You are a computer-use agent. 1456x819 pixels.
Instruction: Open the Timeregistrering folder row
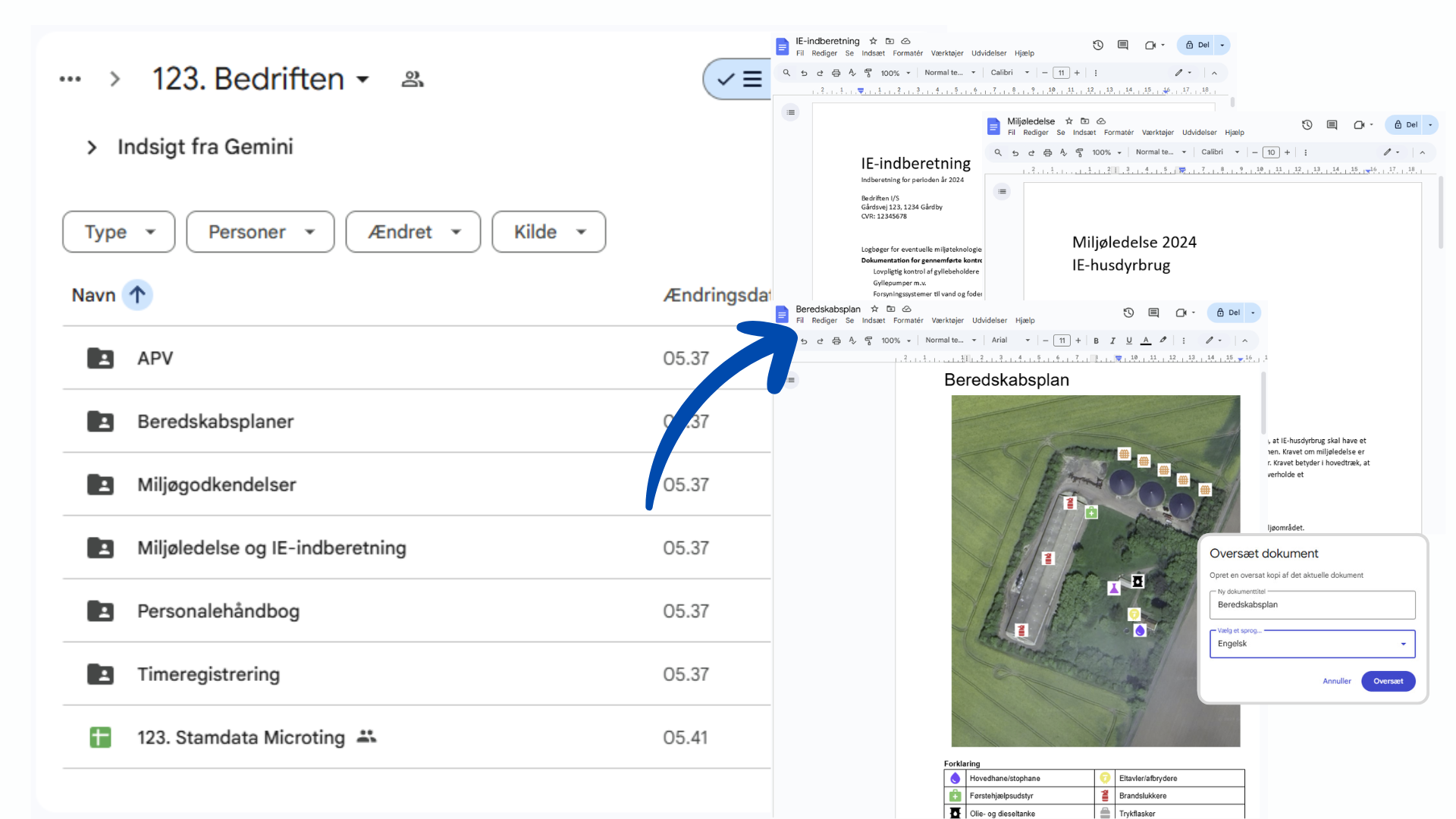(x=416, y=674)
